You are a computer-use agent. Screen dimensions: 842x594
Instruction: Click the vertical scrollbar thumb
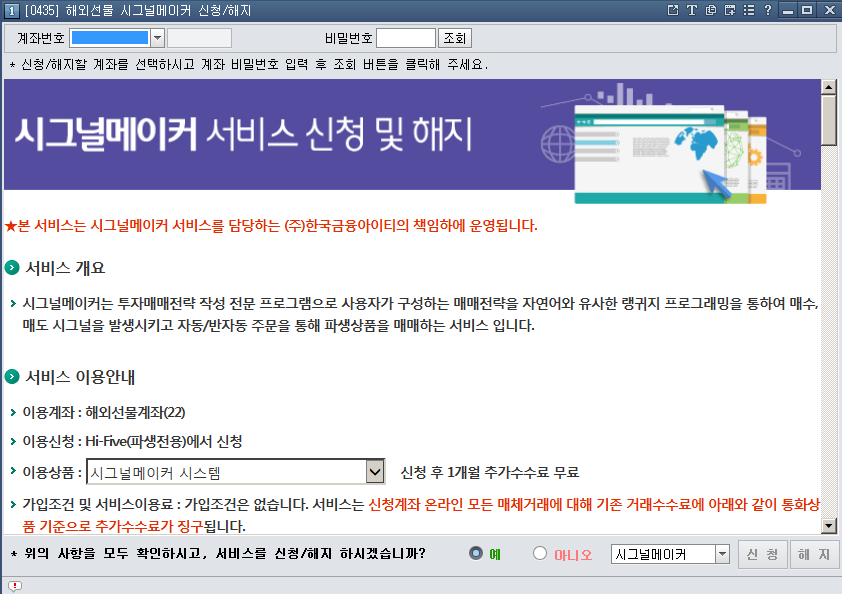829,120
